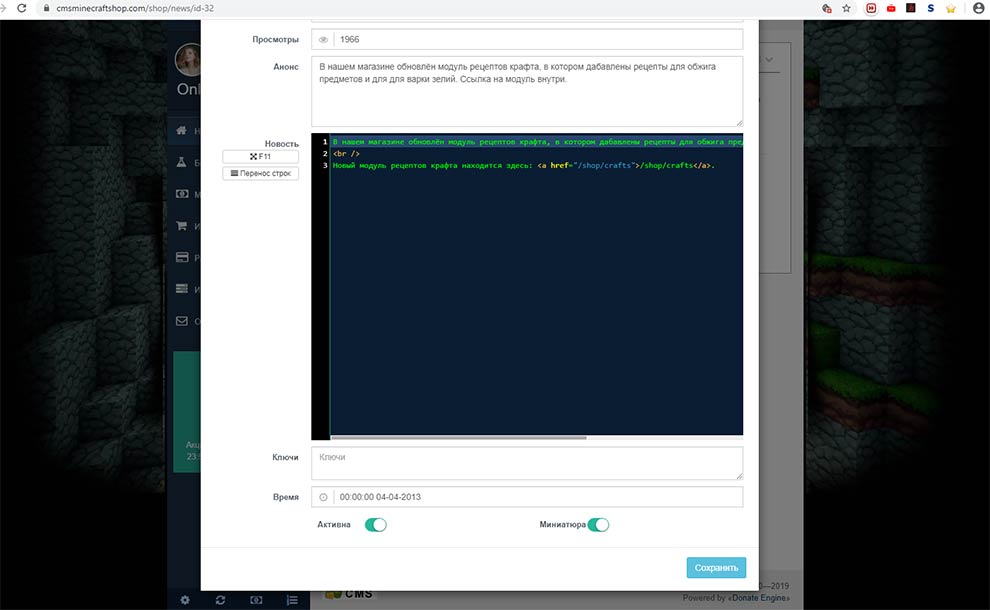Click into the Ключи keywords field
The image size is (990, 610).
(529, 462)
